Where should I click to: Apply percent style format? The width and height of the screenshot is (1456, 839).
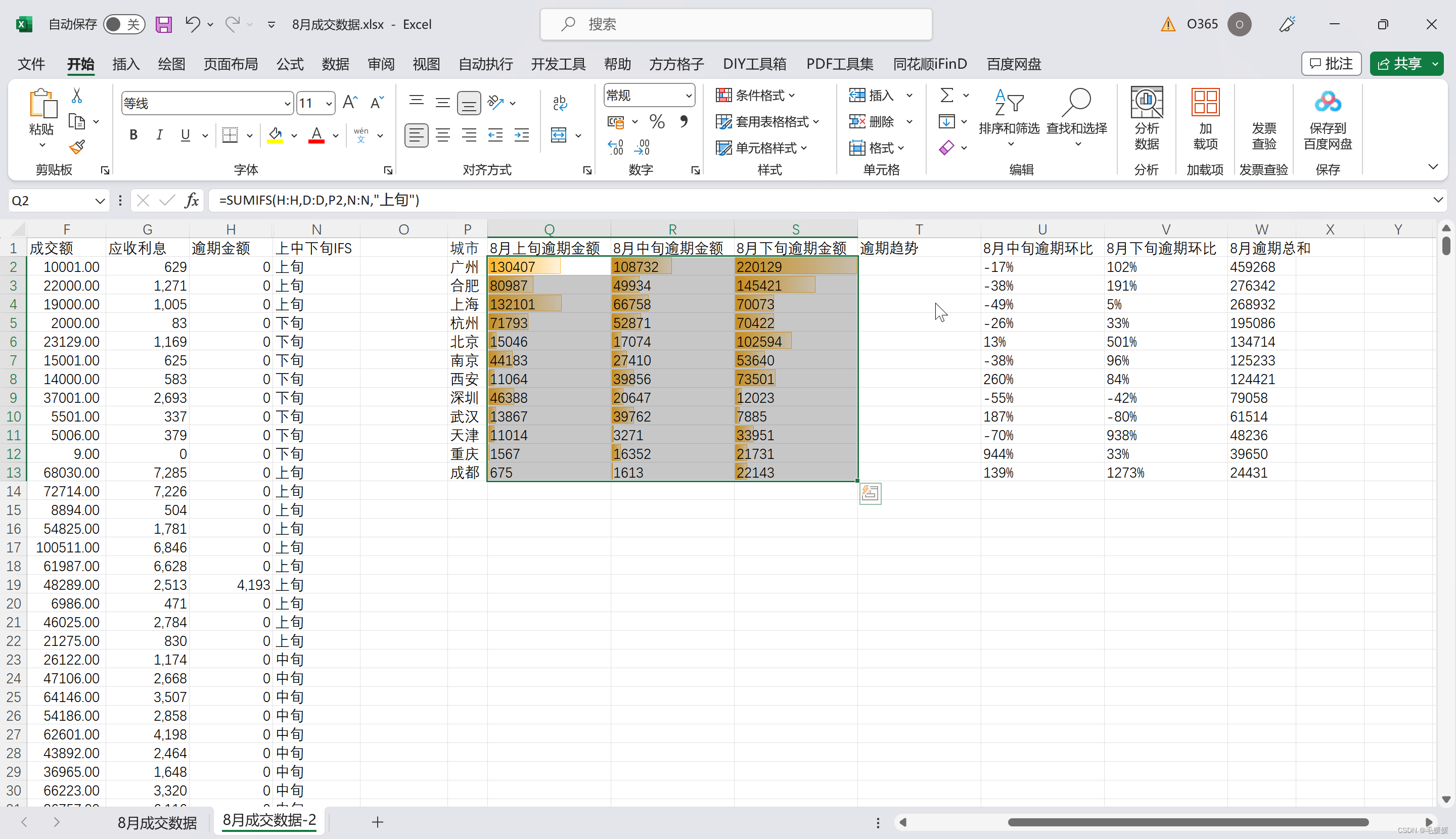(657, 122)
